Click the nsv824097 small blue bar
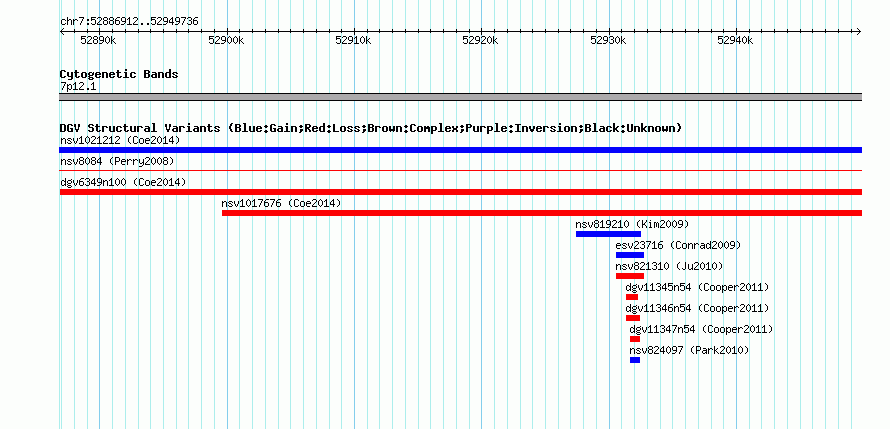Viewport: 890px width, 429px height. pyautogui.click(x=635, y=360)
